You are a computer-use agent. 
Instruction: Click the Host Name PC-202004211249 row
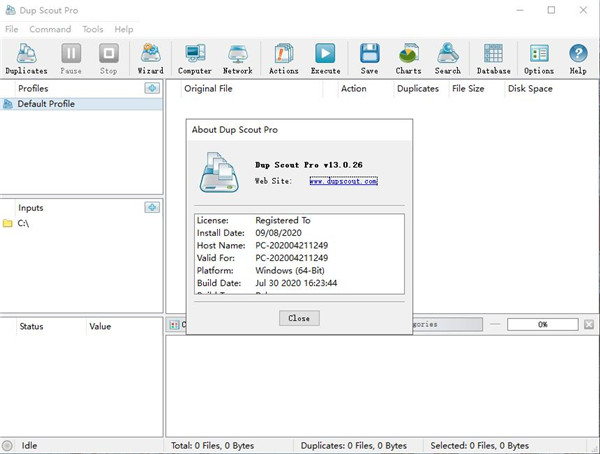click(299, 245)
